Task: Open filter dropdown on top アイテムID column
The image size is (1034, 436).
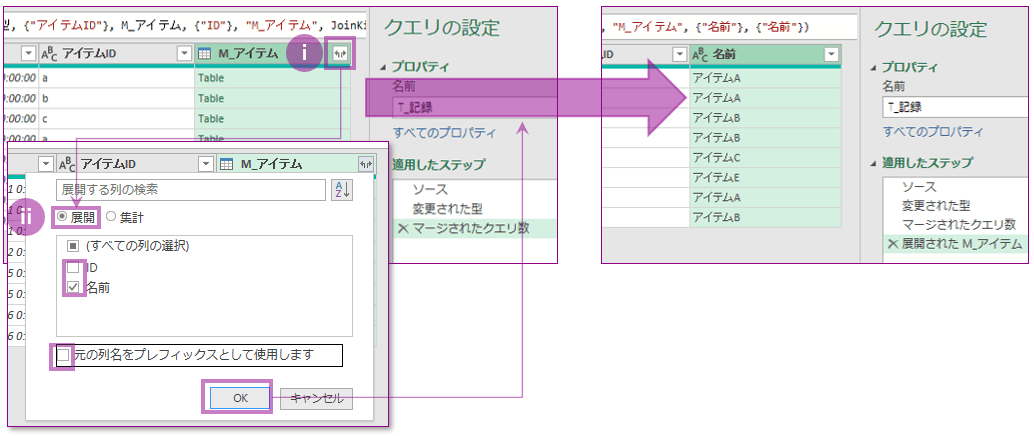Action: 184,54
